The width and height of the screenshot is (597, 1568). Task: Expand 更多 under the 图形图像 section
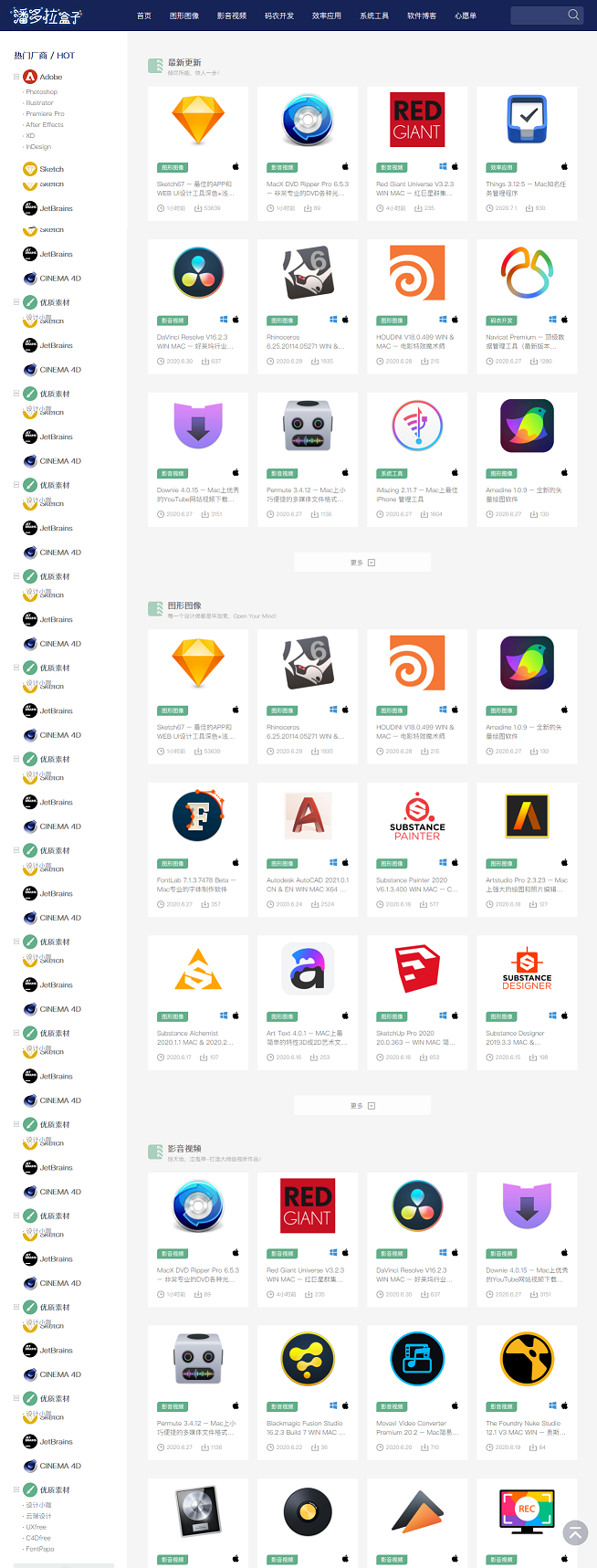[362, 1106]
